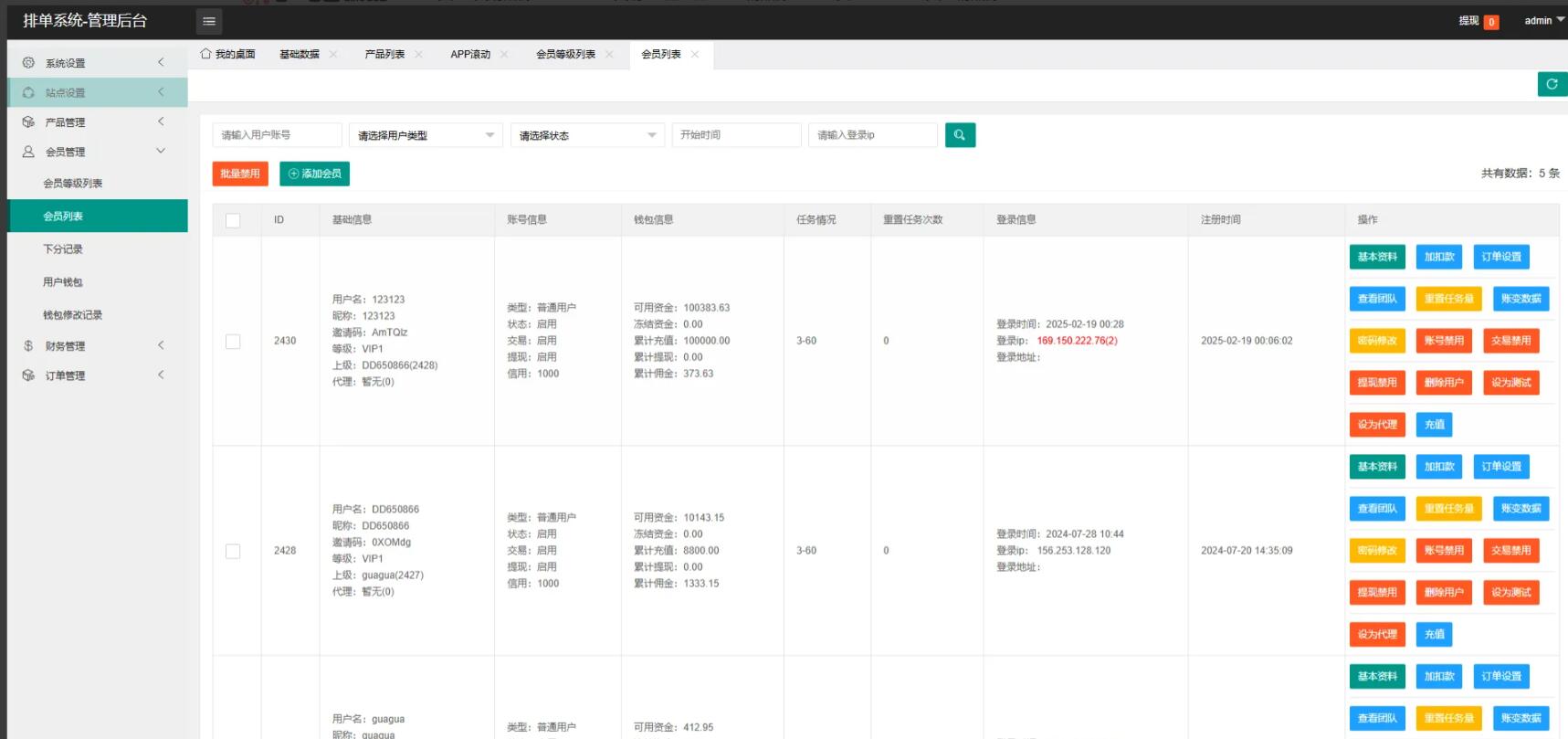Image resolution: width=1568 pixels, height=739 pixels.
Task: Check the row checkbox for ID 2430
Action: coord(233,341)
